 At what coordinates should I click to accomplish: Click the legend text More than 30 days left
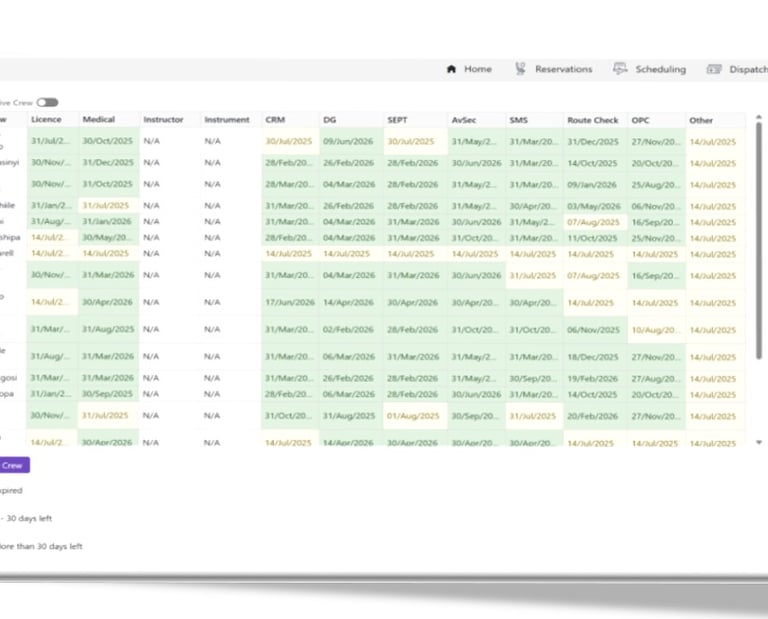41,546
